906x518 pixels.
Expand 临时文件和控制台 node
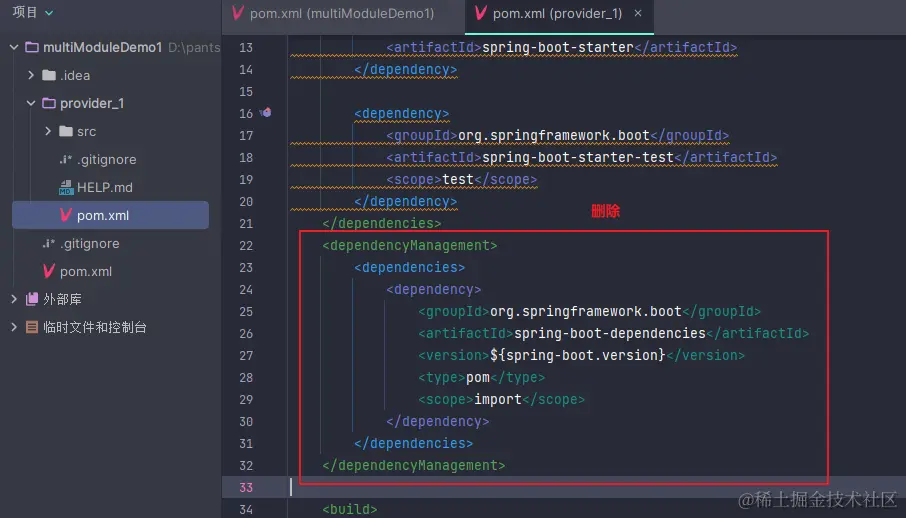(x=14, y=327)
